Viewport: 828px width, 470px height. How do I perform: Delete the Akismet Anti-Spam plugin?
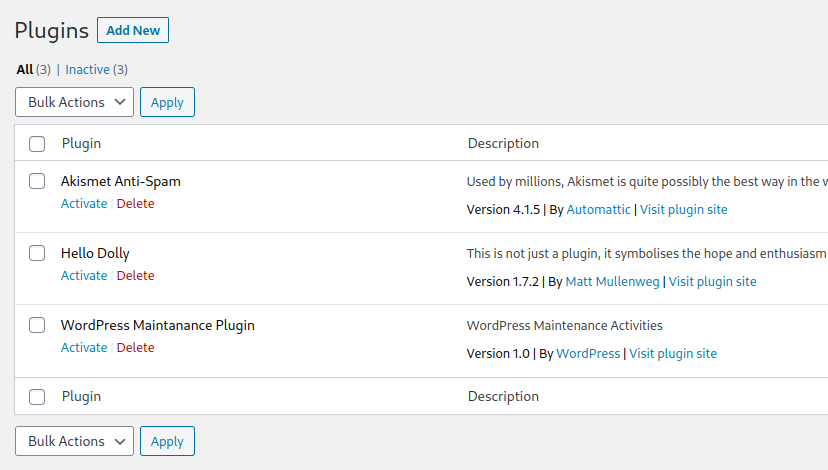[x=136, y=204]
